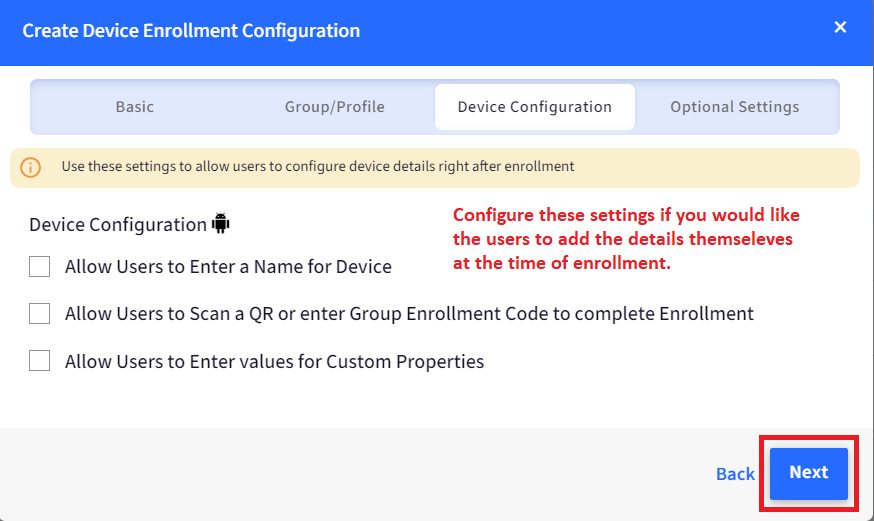Click the red annotation note text
874x521 pixels.
pos(626,238)
